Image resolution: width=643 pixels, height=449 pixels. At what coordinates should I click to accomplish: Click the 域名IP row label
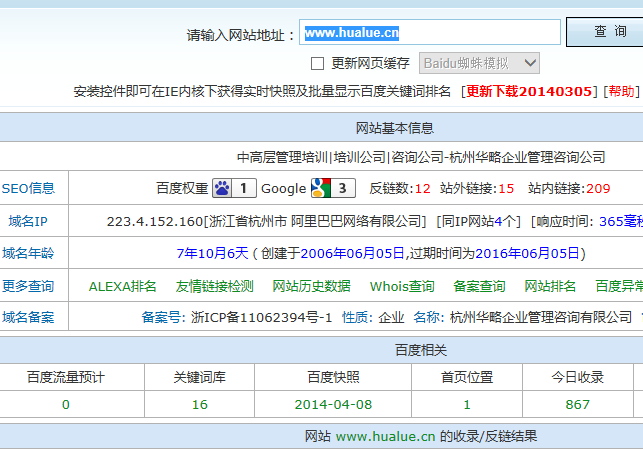(28, 221)
